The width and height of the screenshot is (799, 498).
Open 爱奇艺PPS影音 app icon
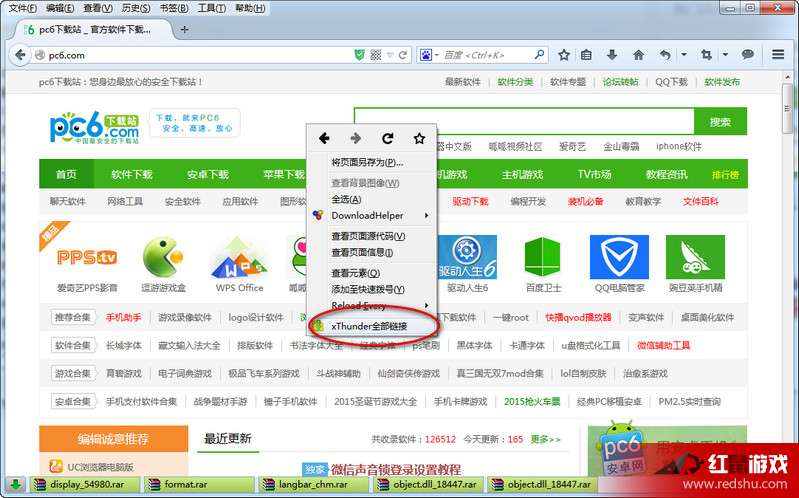coord(87,257)
